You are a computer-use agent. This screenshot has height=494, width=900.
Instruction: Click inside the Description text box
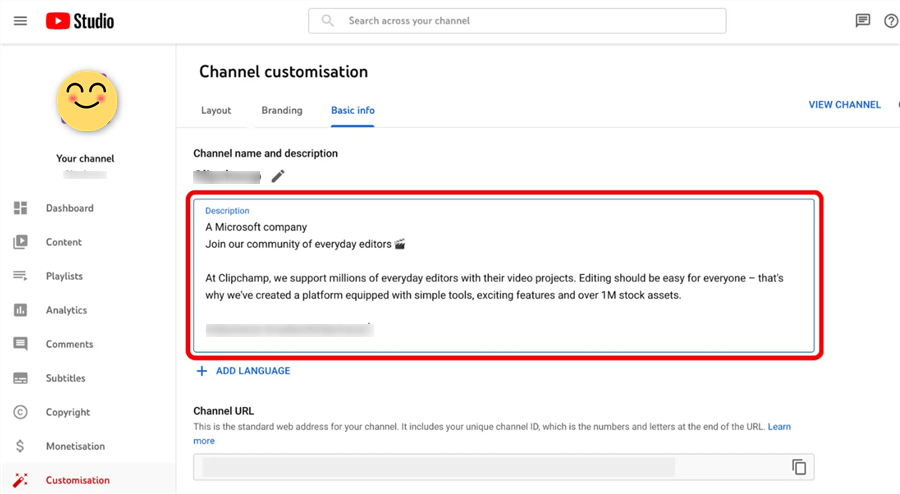pos(503,275)
